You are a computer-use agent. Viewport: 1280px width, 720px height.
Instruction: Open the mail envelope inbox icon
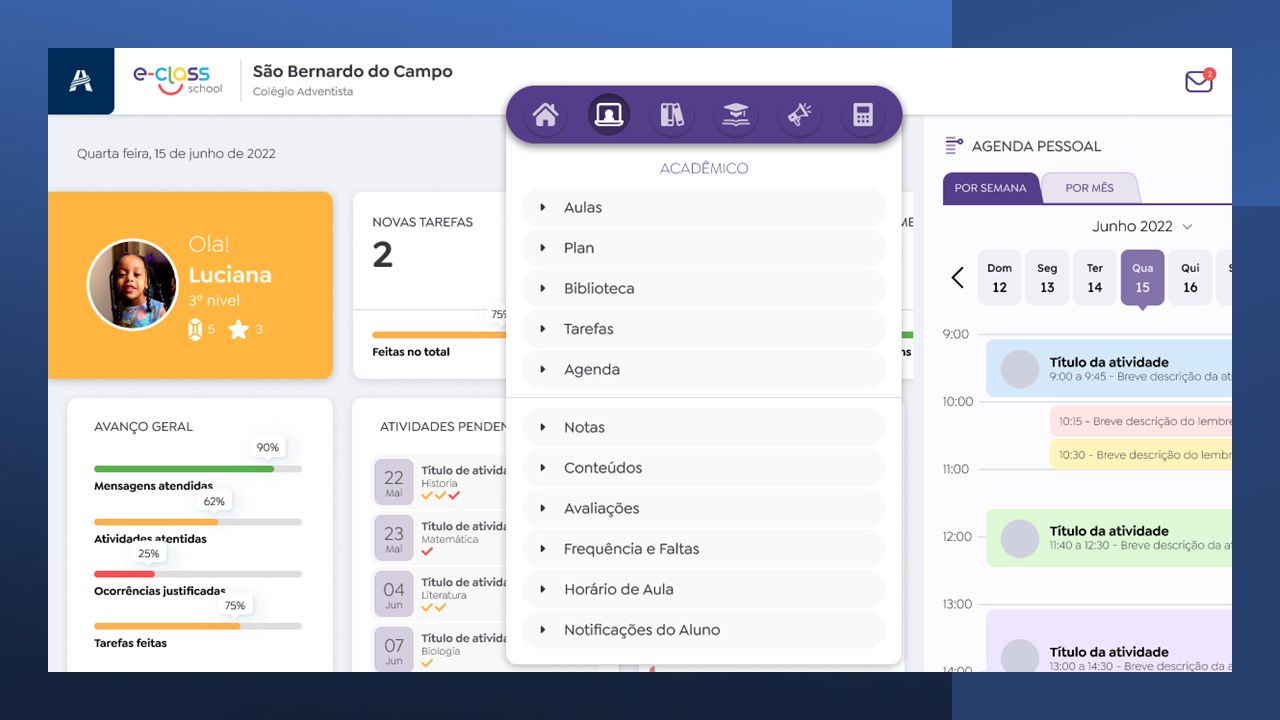(x=1199, y=81)
